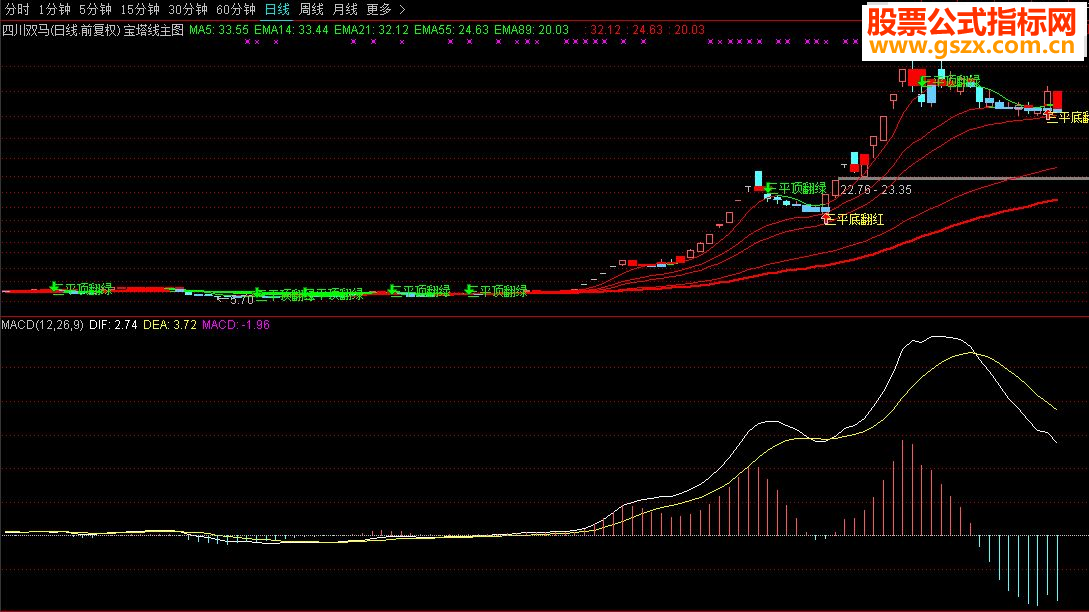Click the EMA21: 32.12 indicator value
This screenshot has width=1089, height=612.
click(371, 30)
